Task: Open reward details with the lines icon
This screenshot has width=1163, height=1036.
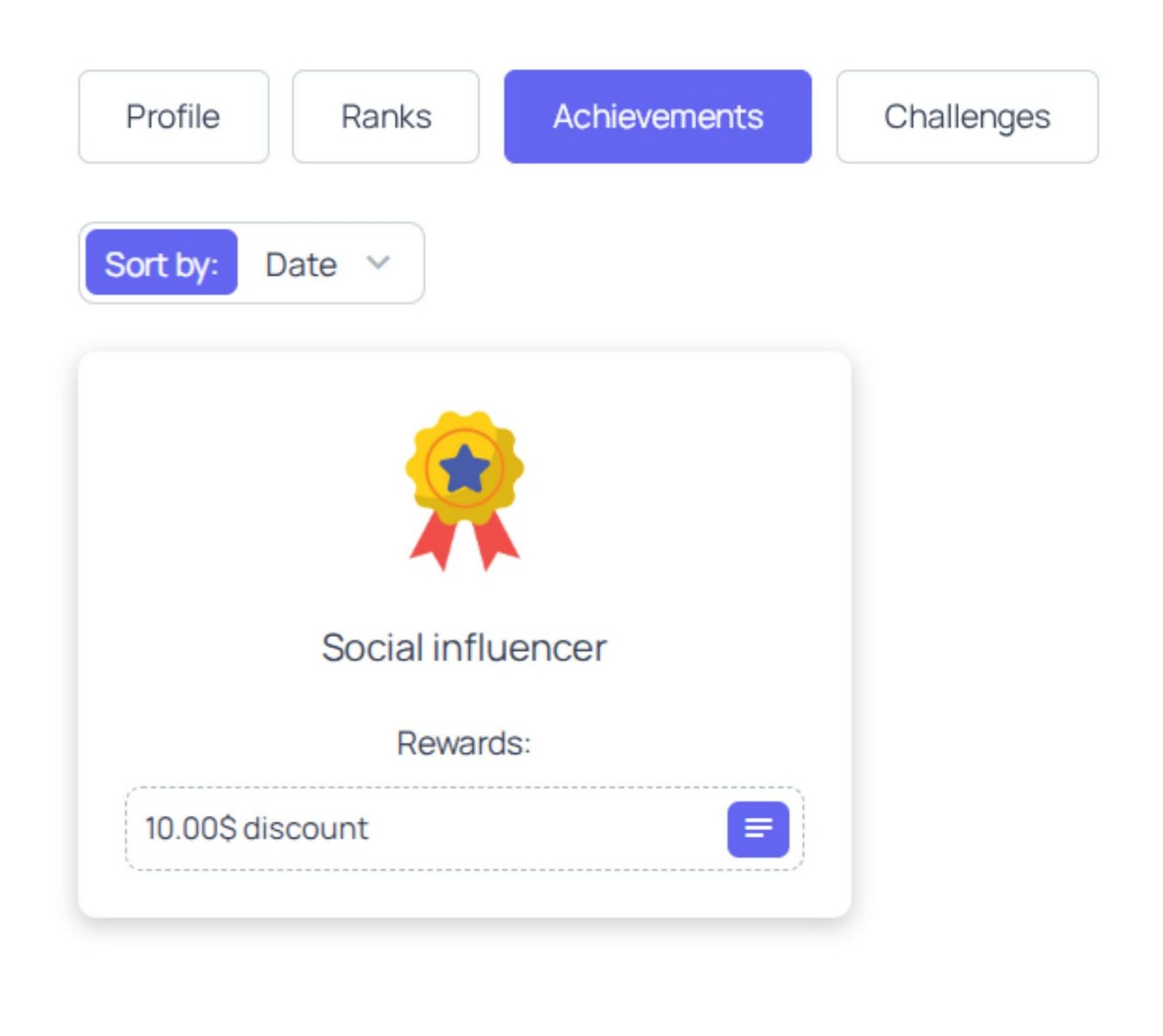Action: [x=758, y=828]
